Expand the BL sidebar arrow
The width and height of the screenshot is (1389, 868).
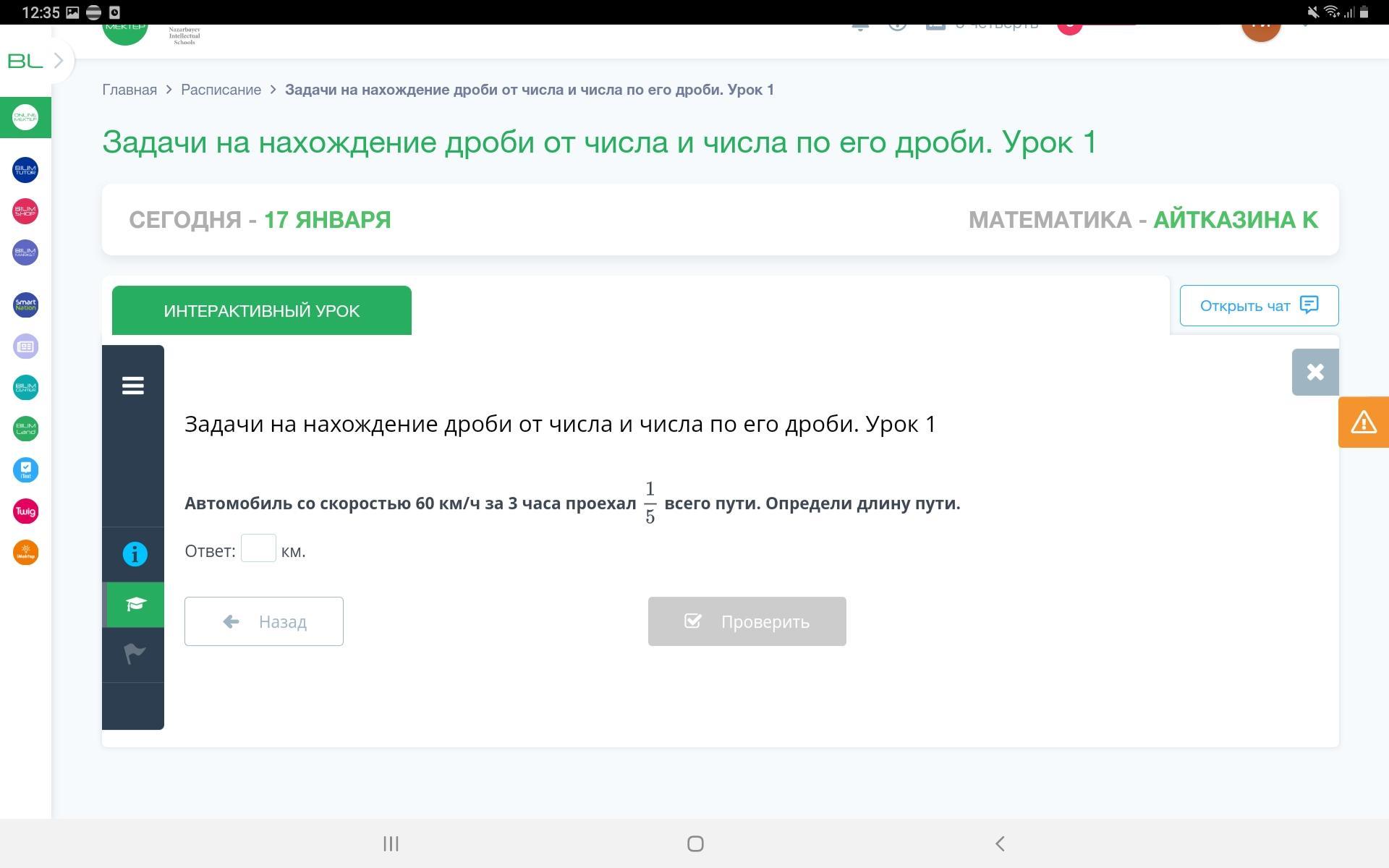pyautogui.click(x=59, y=61)
